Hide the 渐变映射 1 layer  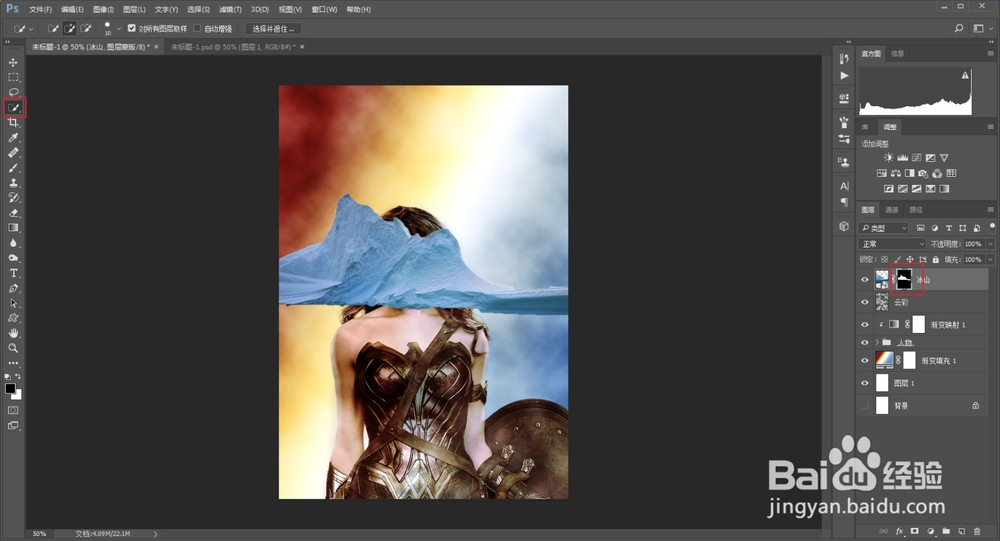[865, 325]
